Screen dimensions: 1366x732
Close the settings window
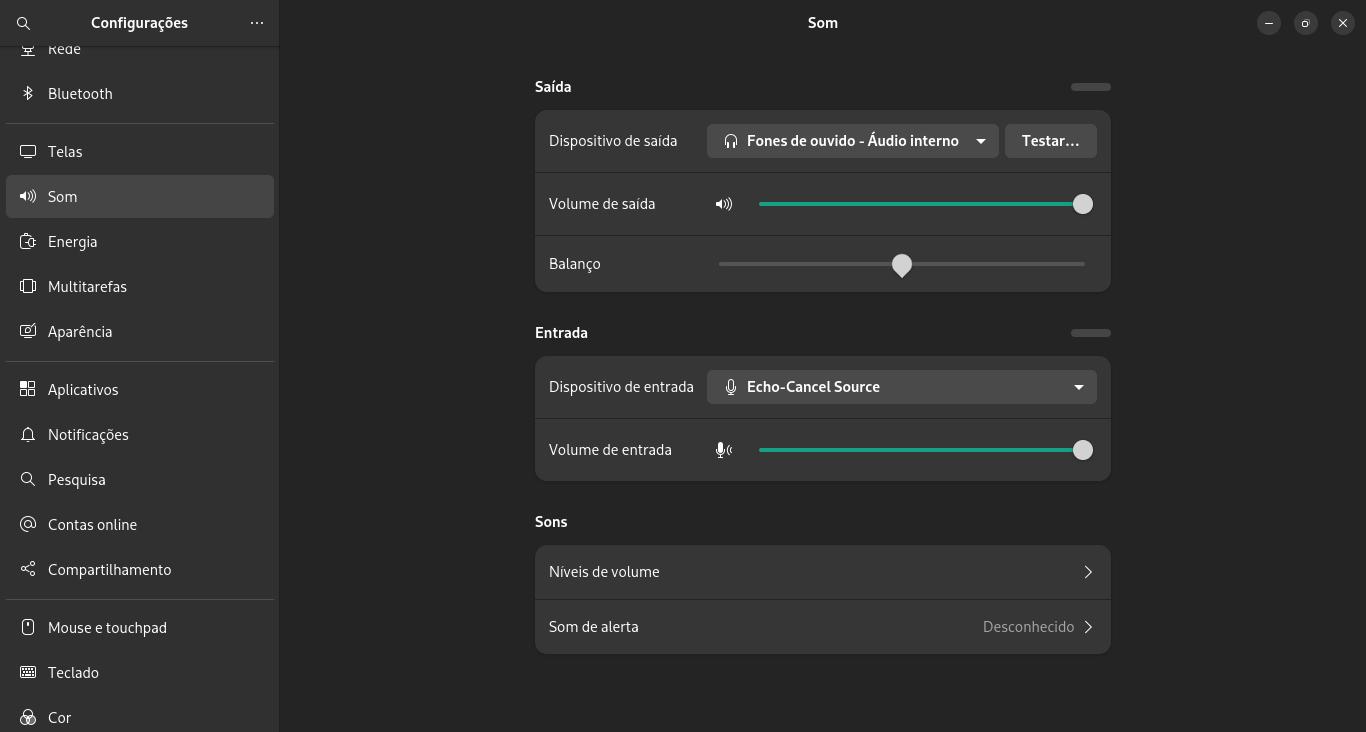coord(1343,23)
